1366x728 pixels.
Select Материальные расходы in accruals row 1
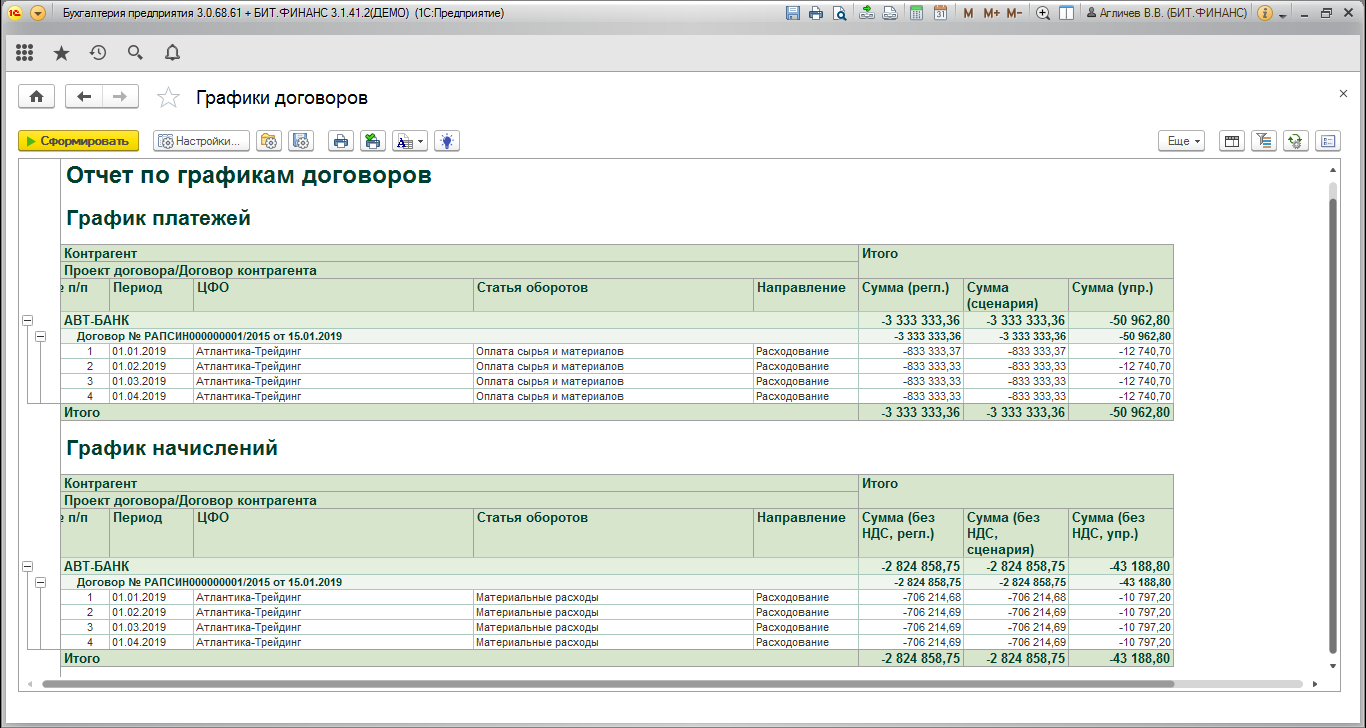tap(614, 598)
